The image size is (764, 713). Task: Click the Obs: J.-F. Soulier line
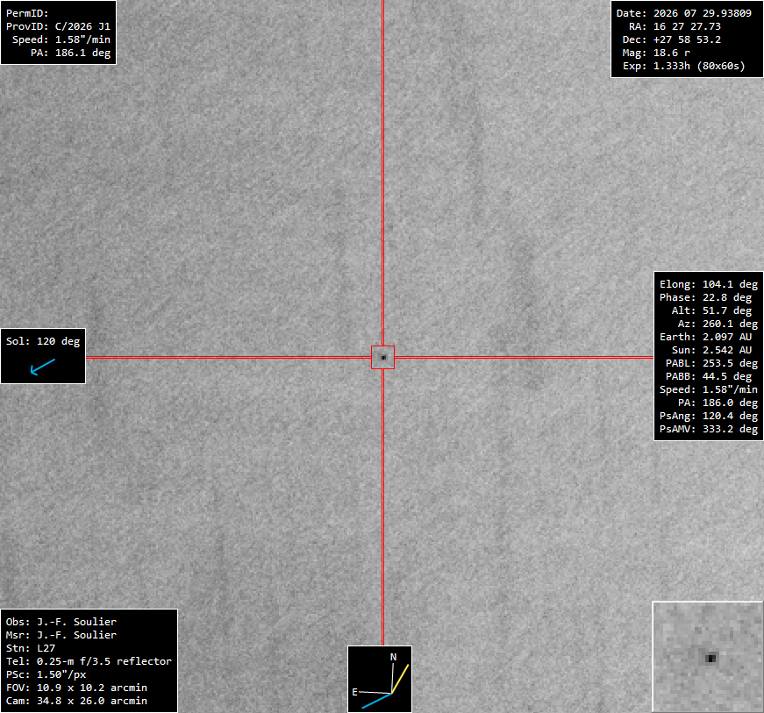(x=61, y=621)
